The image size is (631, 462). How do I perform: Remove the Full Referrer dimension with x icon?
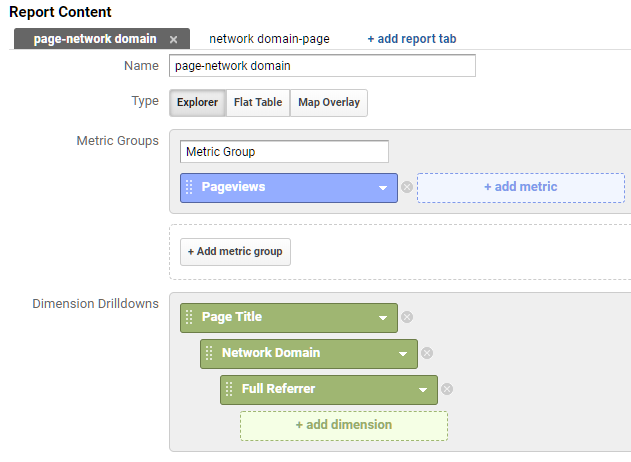[447, 389]
